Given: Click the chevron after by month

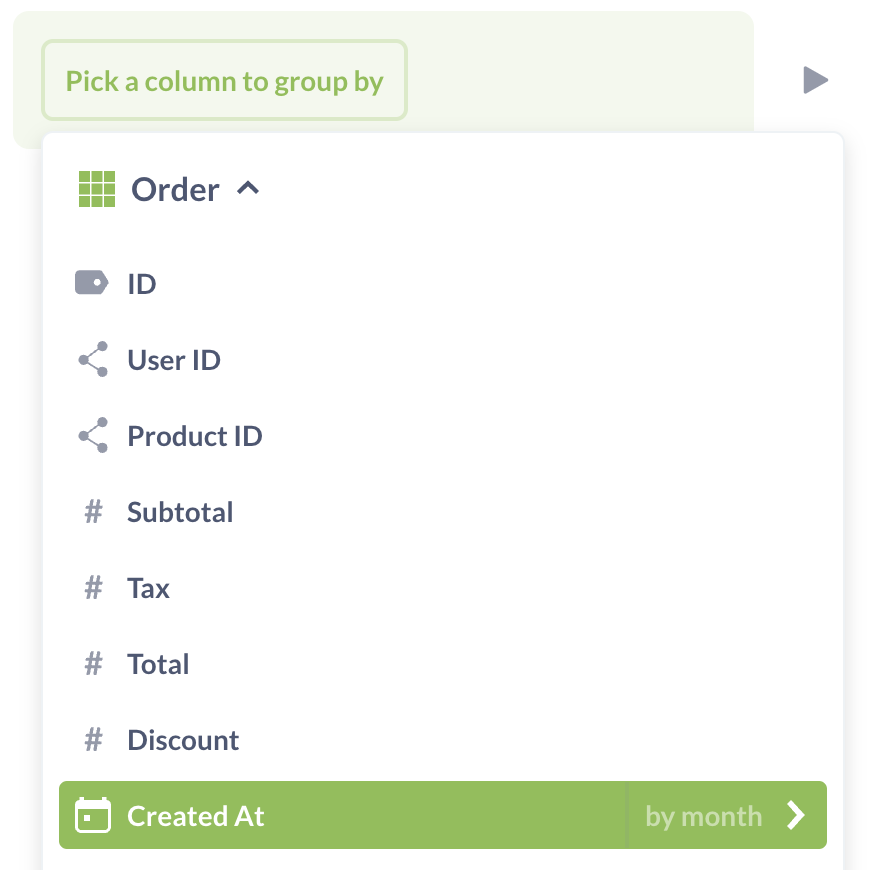Looking at the screenshot, I should [793, 815].
